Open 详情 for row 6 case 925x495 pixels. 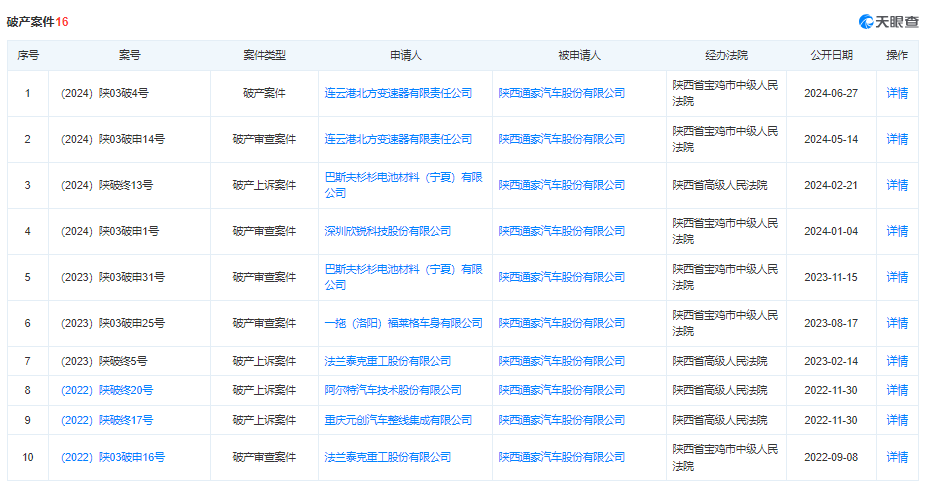coord(897,323)
